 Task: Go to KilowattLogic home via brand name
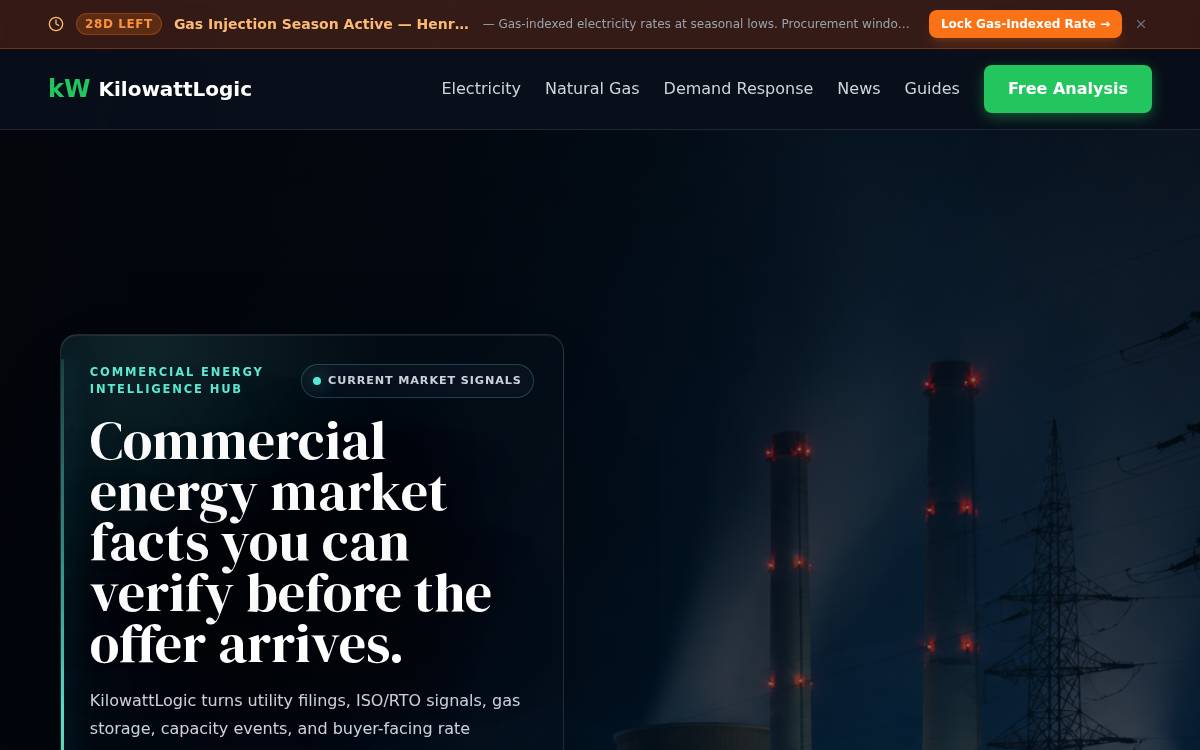point(175,89)
